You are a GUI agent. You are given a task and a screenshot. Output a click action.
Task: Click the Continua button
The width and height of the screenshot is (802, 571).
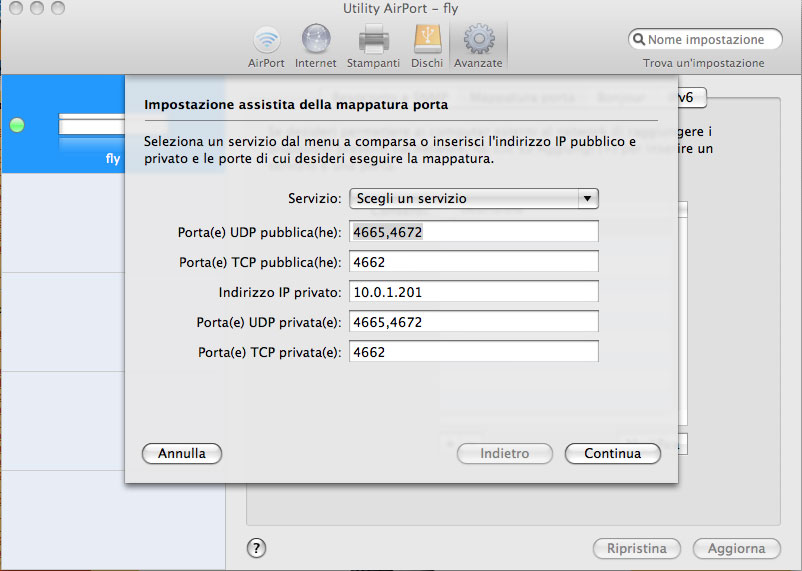click(x=613, y=453)
